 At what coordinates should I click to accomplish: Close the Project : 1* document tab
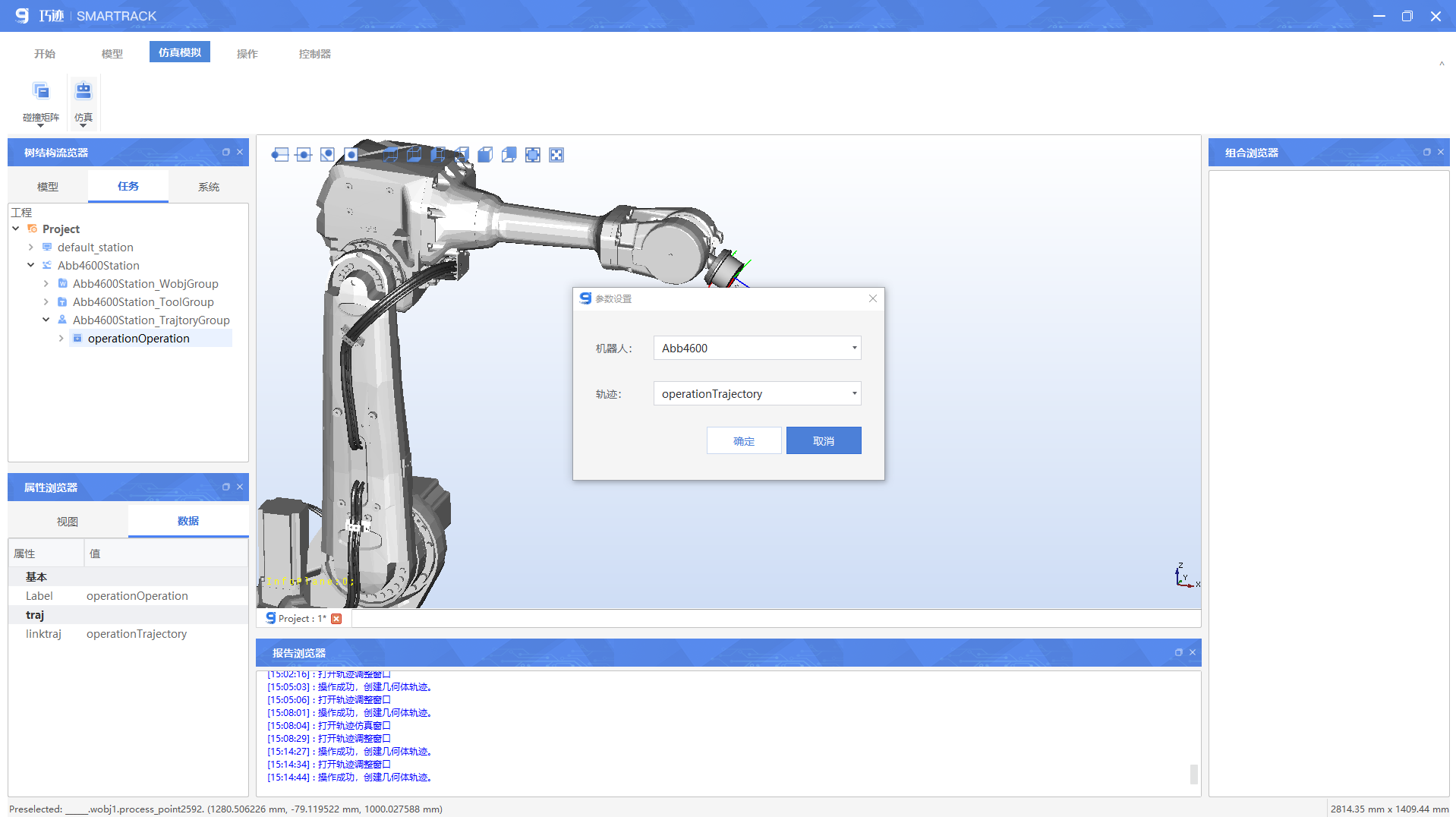336,619
